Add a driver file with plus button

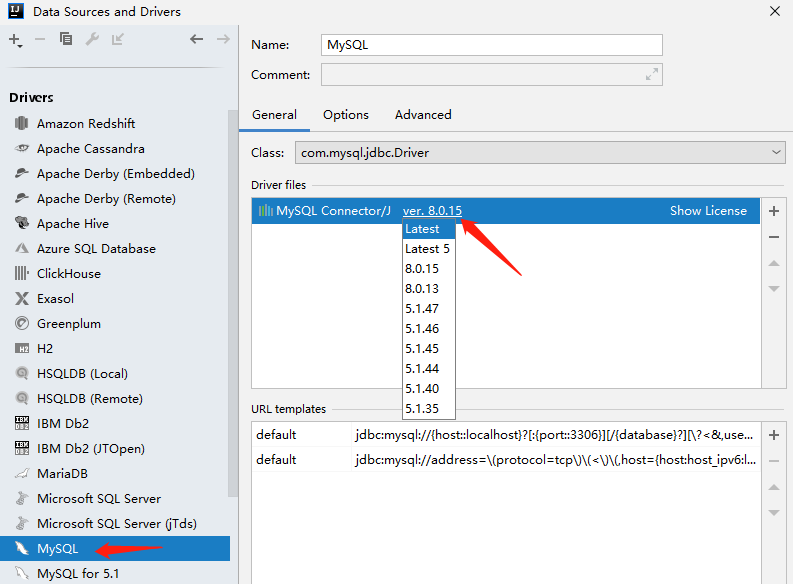click(774, 211)
